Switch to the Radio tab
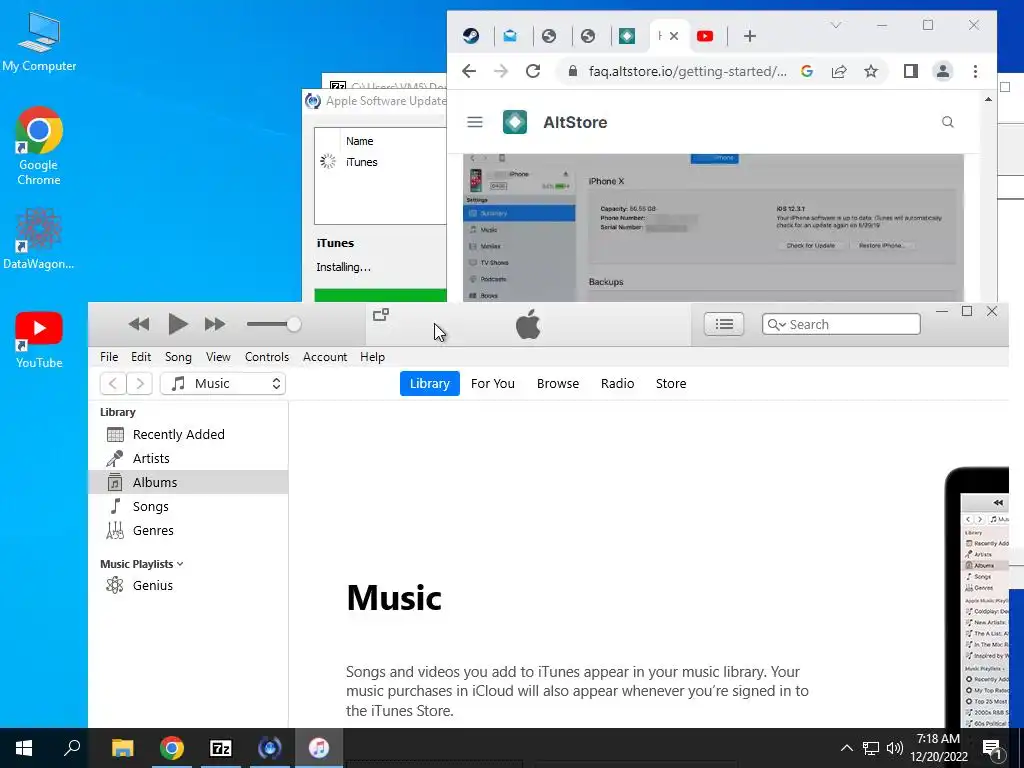The image size is (1024, 768). [x=617, y=383]
